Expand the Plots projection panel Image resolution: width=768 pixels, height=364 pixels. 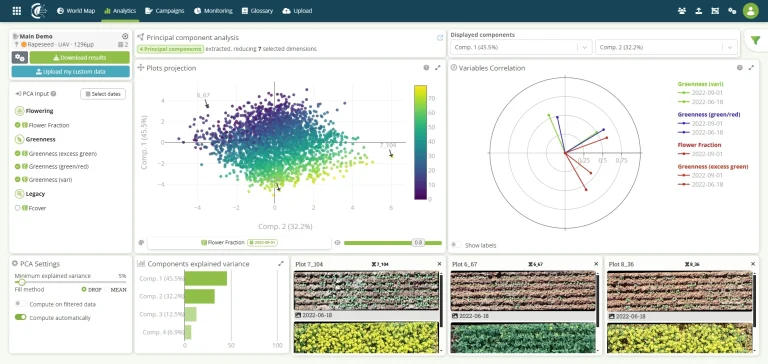pos(438,68)
